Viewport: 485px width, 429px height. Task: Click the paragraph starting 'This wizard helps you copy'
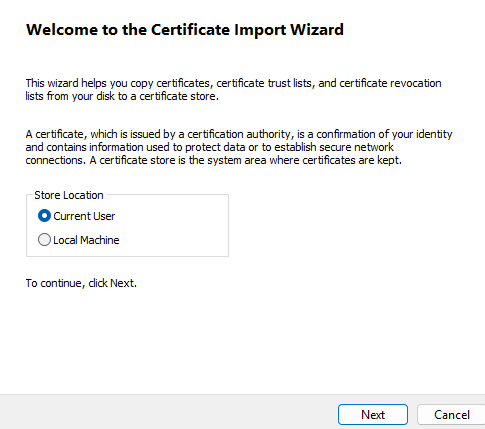pos(233,89)
